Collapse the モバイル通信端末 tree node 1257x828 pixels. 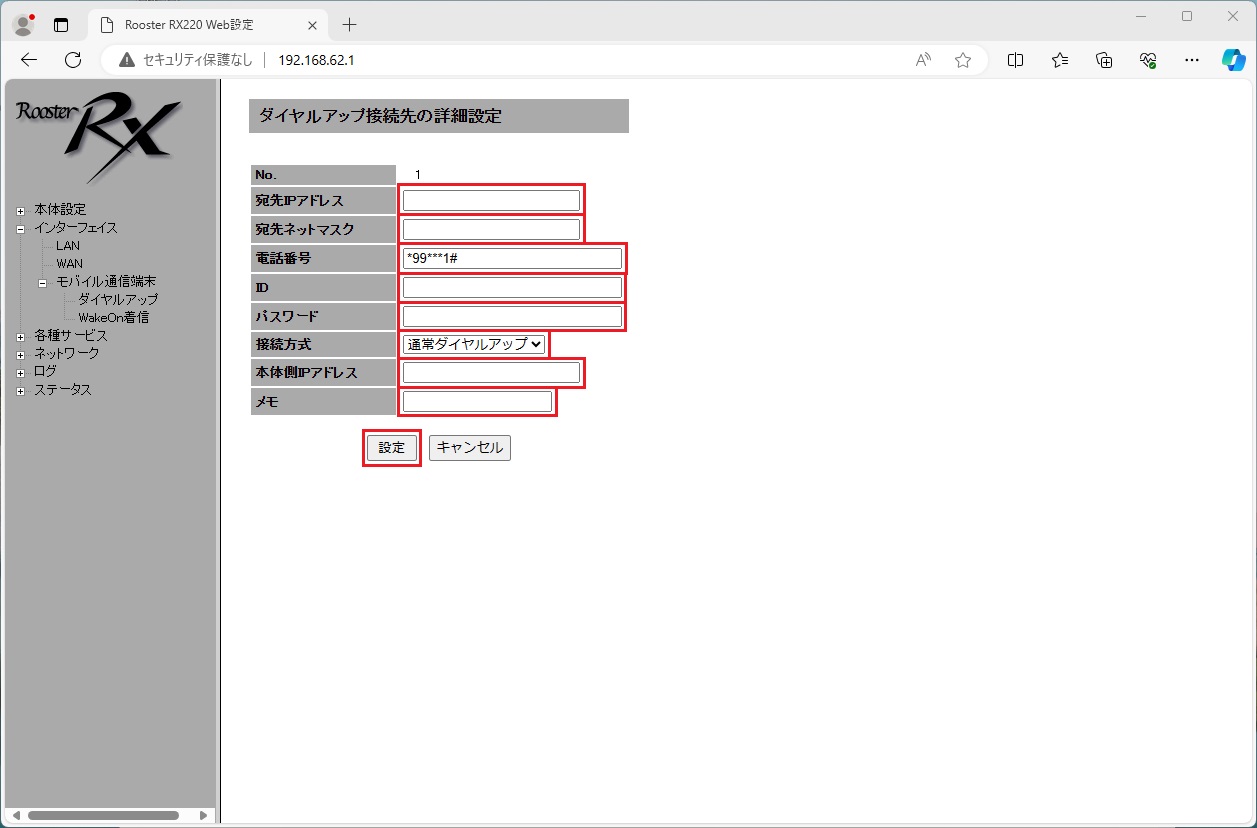coord(43,282)
